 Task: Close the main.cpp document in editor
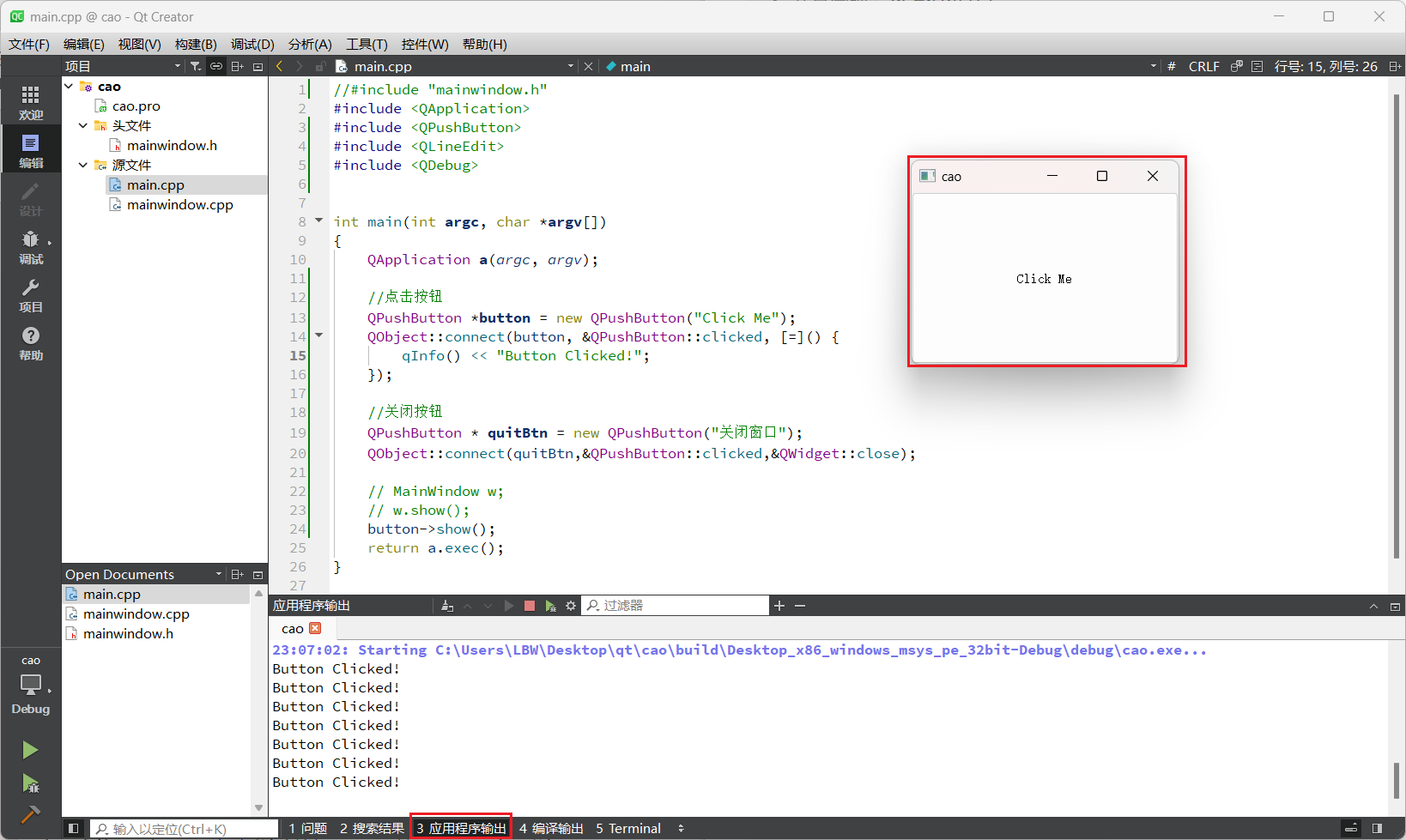(x=588, y=66)
